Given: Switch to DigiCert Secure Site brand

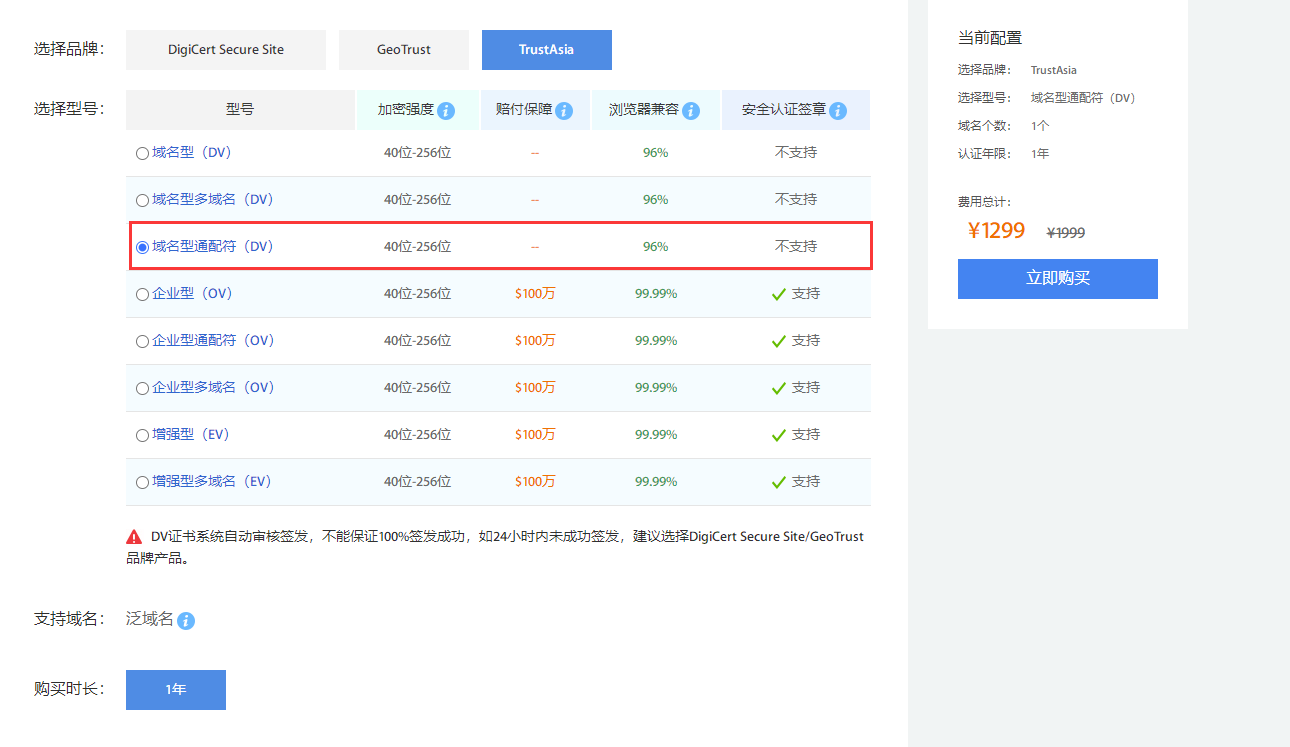Looking at the screenshot, I should click(x=226, y=50).
